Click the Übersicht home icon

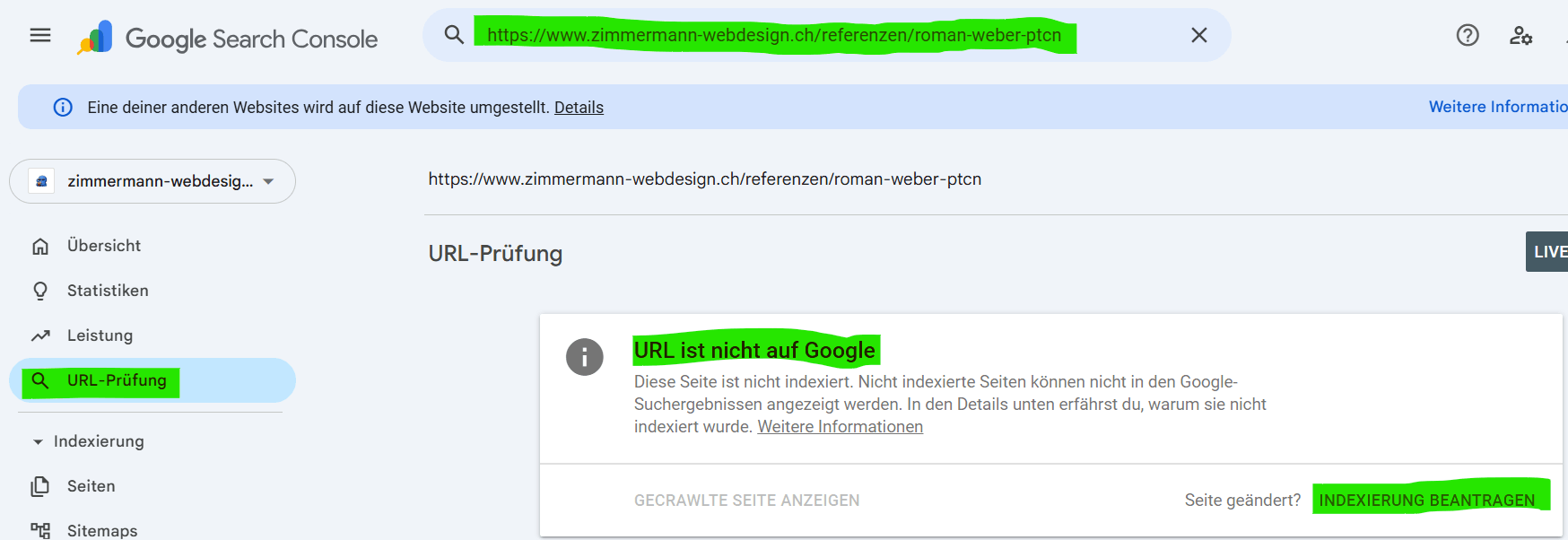(x=40, y=246)
